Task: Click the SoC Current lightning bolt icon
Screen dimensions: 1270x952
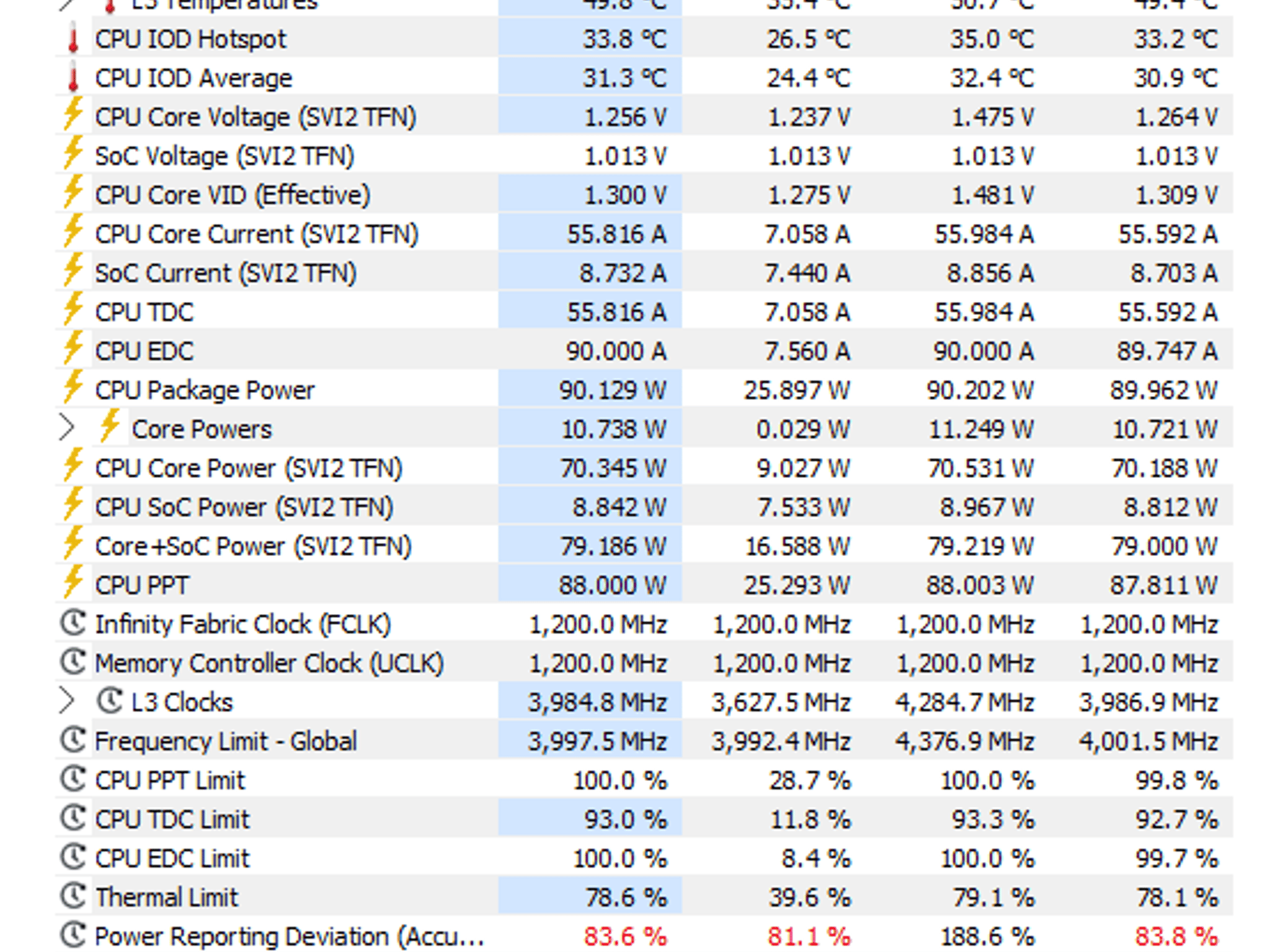Action: [x=73, y=271]
